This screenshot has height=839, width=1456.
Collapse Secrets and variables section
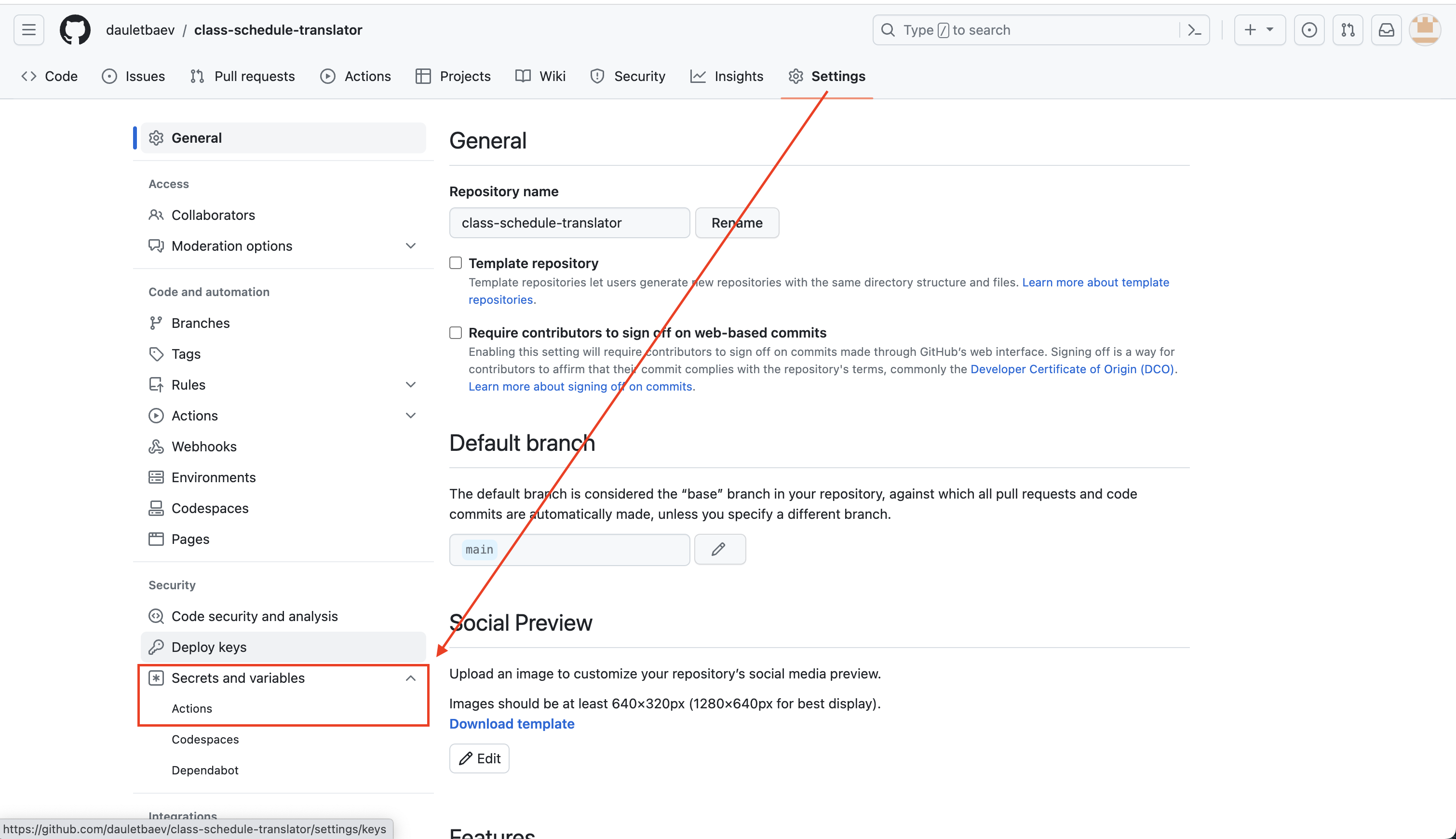click(x=410, y=678)
